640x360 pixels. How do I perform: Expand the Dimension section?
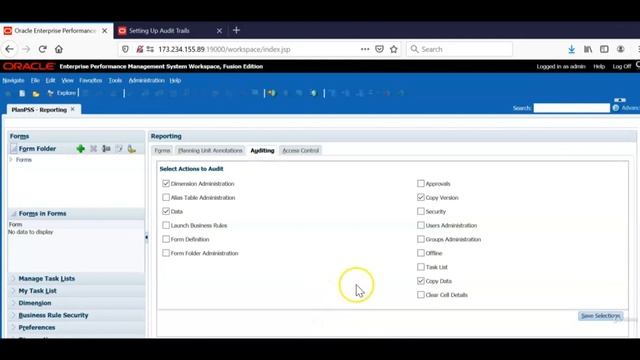[x=13, y=303]
